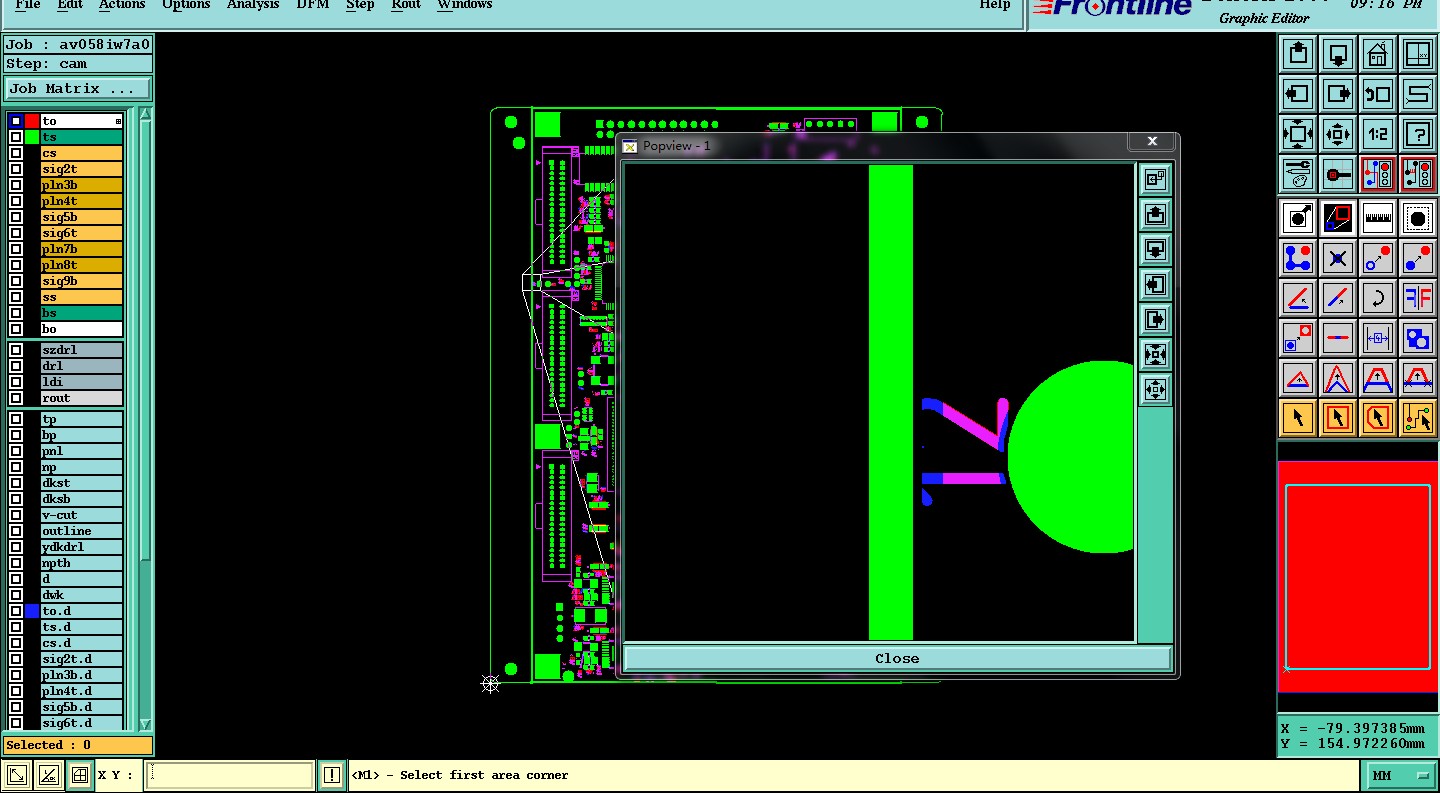Click the XY window grid icon
Viewport: 1440px width, 793px height.
pos(1418,53)
